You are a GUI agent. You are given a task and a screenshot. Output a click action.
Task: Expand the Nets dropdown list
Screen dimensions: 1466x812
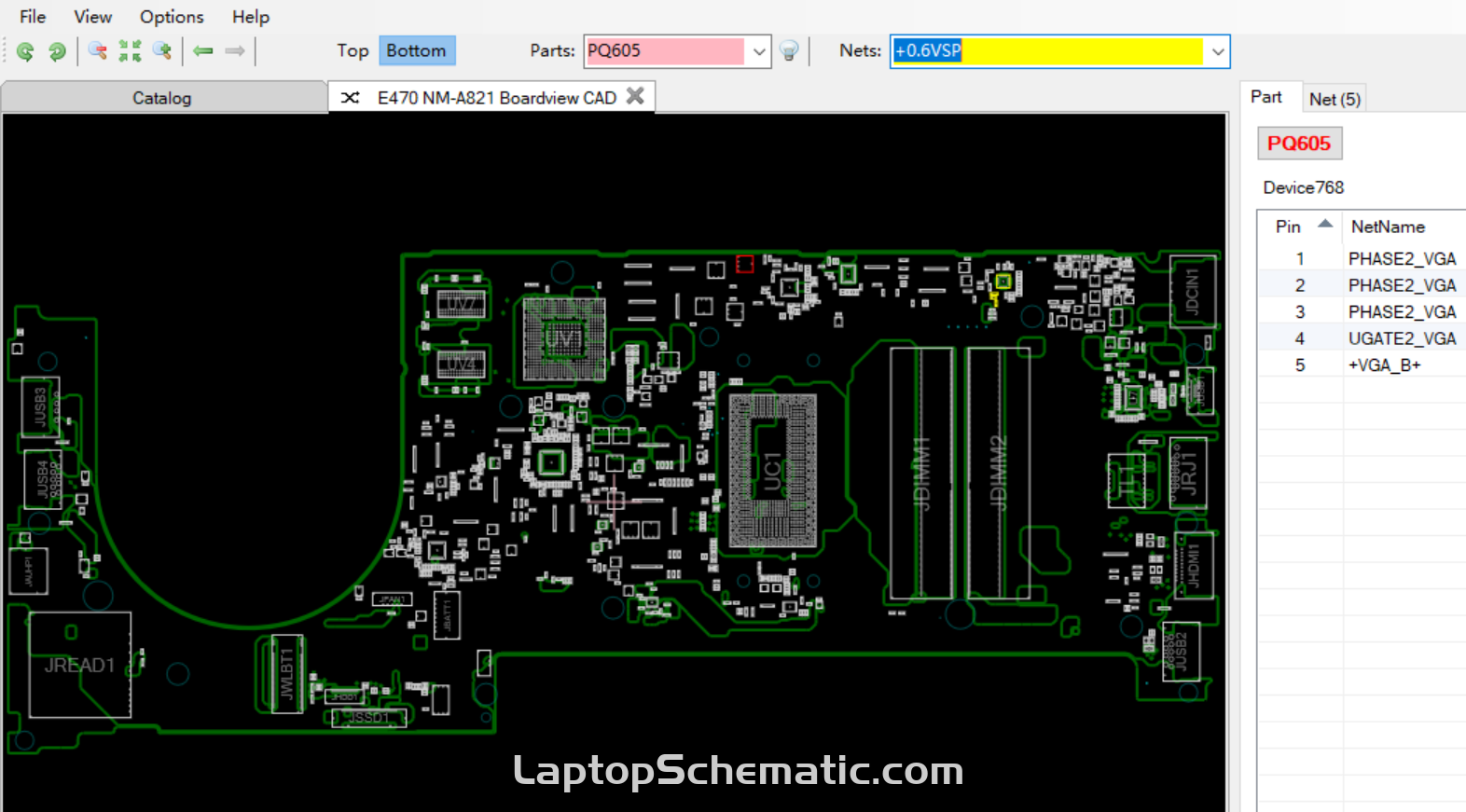1217,52
